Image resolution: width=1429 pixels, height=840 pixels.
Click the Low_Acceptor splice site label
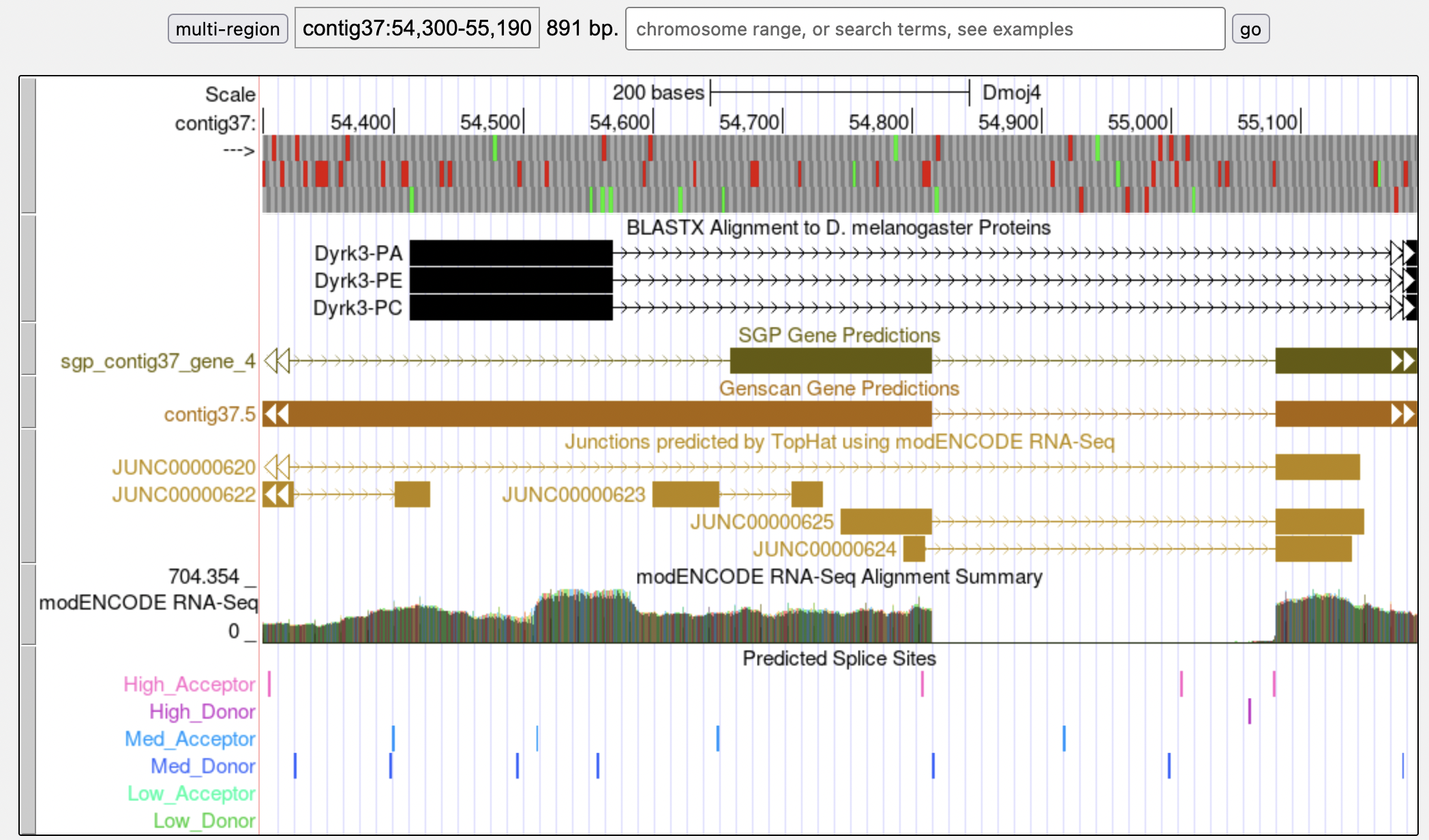(x=192, y=793)
